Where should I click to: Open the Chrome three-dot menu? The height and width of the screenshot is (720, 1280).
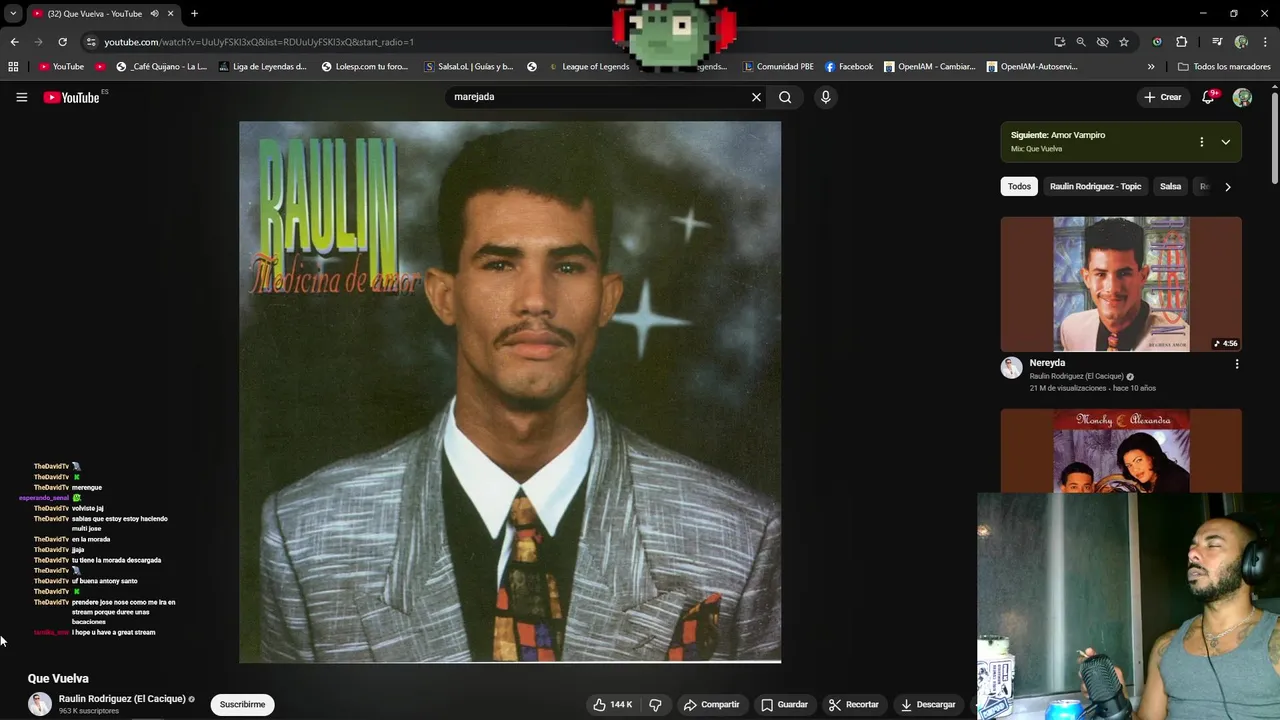point(1264,42)
